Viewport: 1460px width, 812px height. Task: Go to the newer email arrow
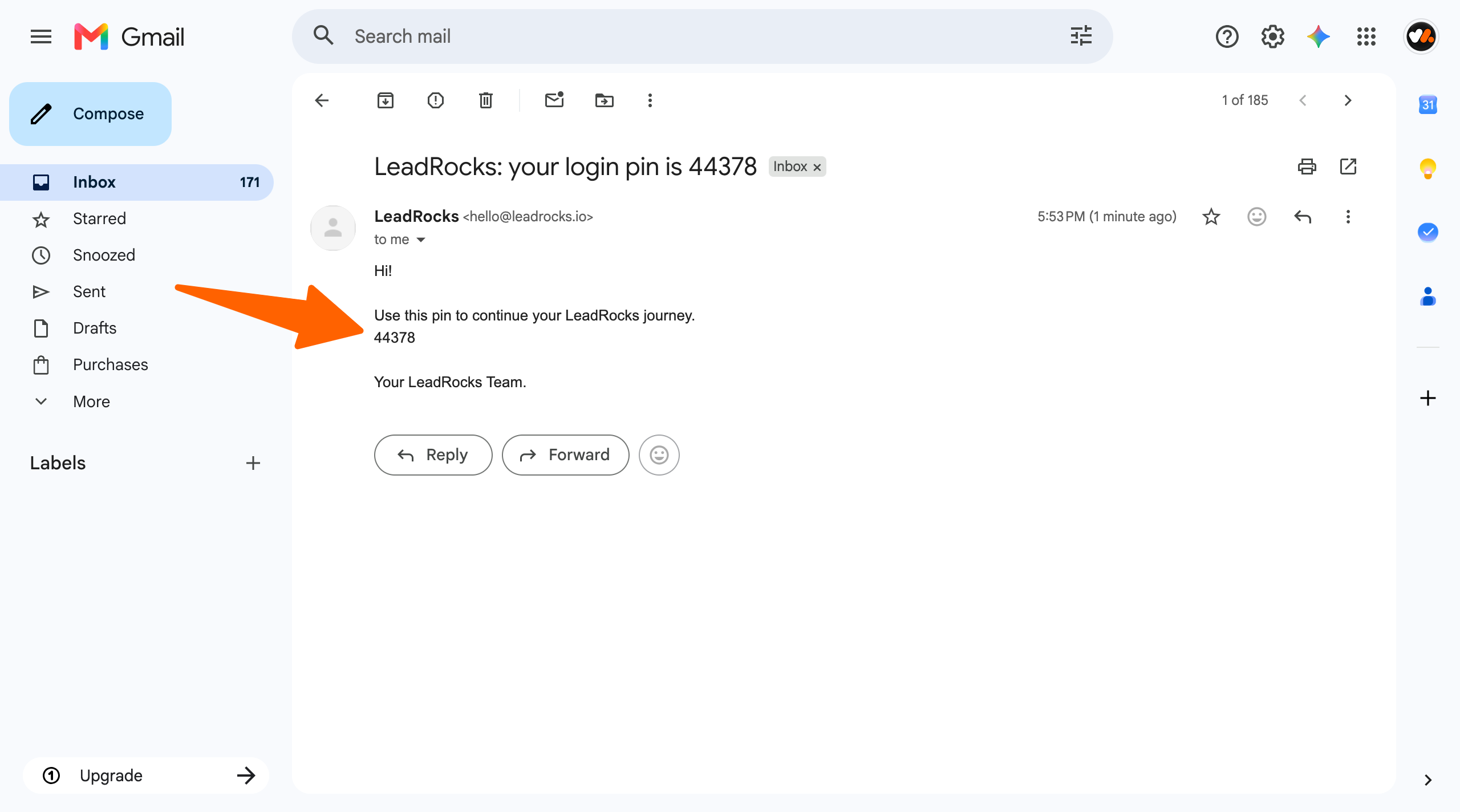tap(1303, 100)
